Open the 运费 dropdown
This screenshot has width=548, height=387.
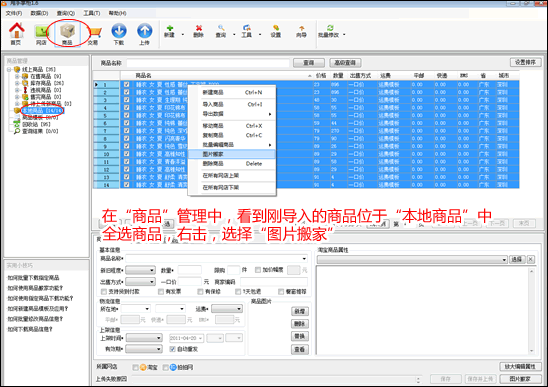(227, 309)
